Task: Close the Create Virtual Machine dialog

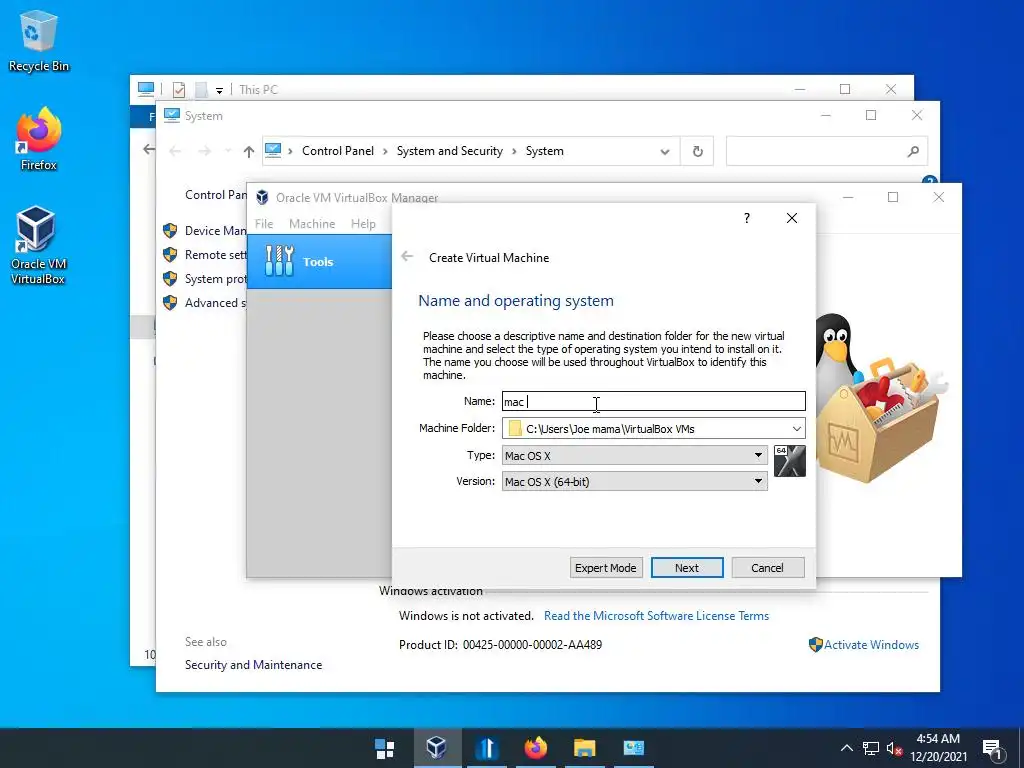Action: pos(792,218)
